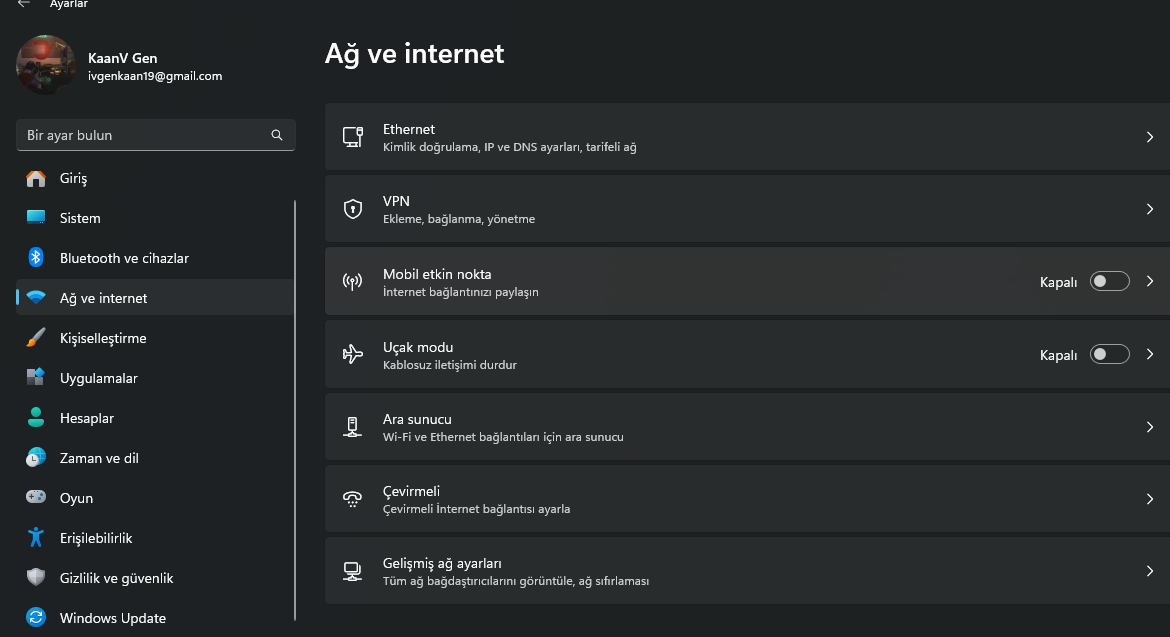
Task: Click the Gelişmiş ağ ayarları icon
Action: pyautogui.click(x=352, y=571)
